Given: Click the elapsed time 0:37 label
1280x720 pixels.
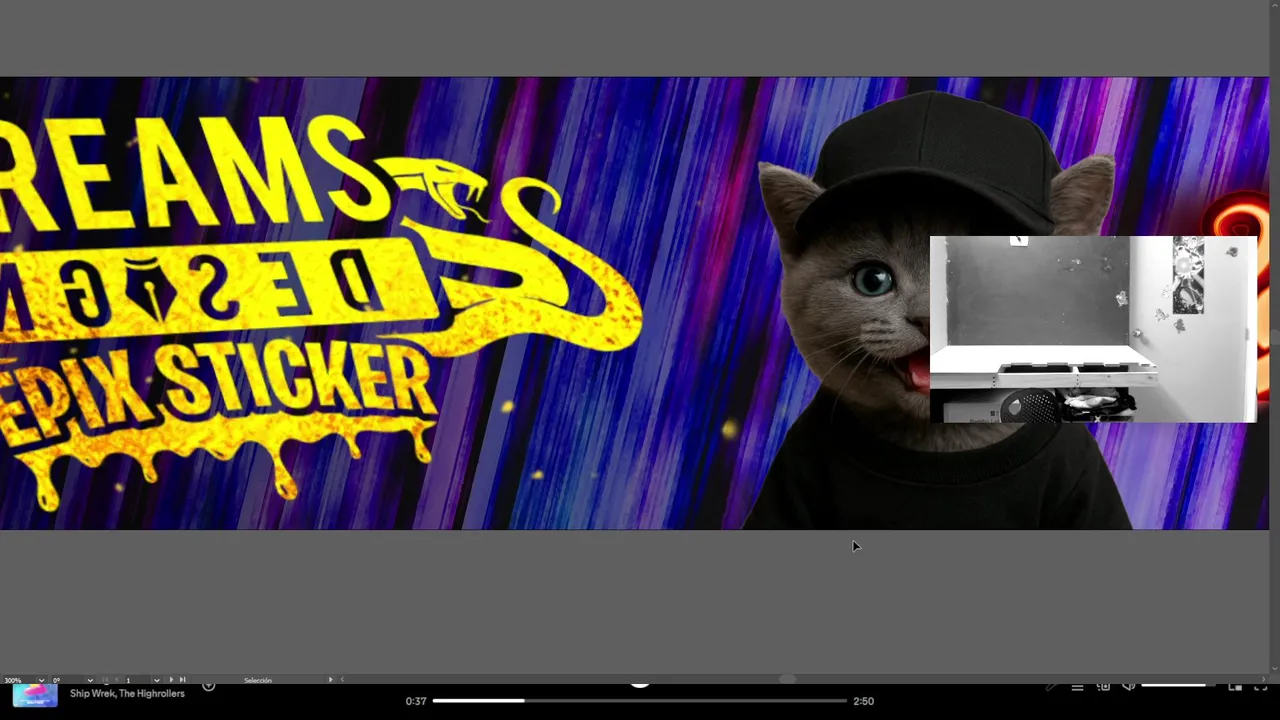Looking at the screenshot, I should 416,701.
